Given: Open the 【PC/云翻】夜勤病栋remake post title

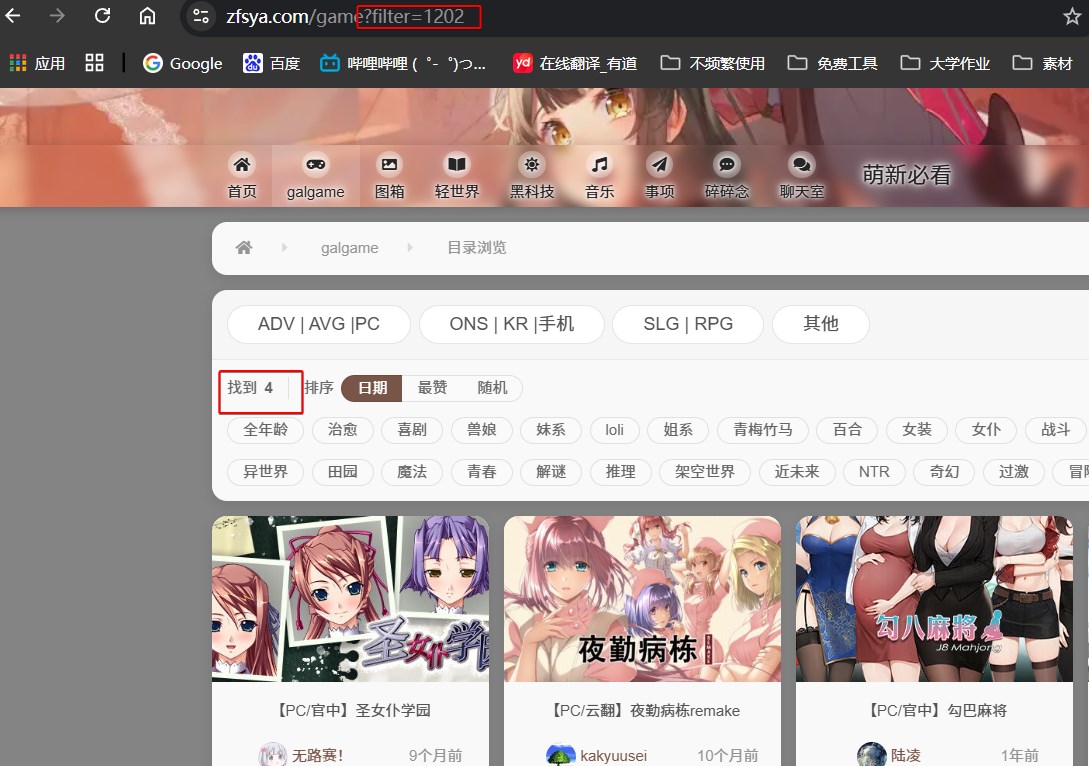Looking at the screenshot, I should pos(644,710).
